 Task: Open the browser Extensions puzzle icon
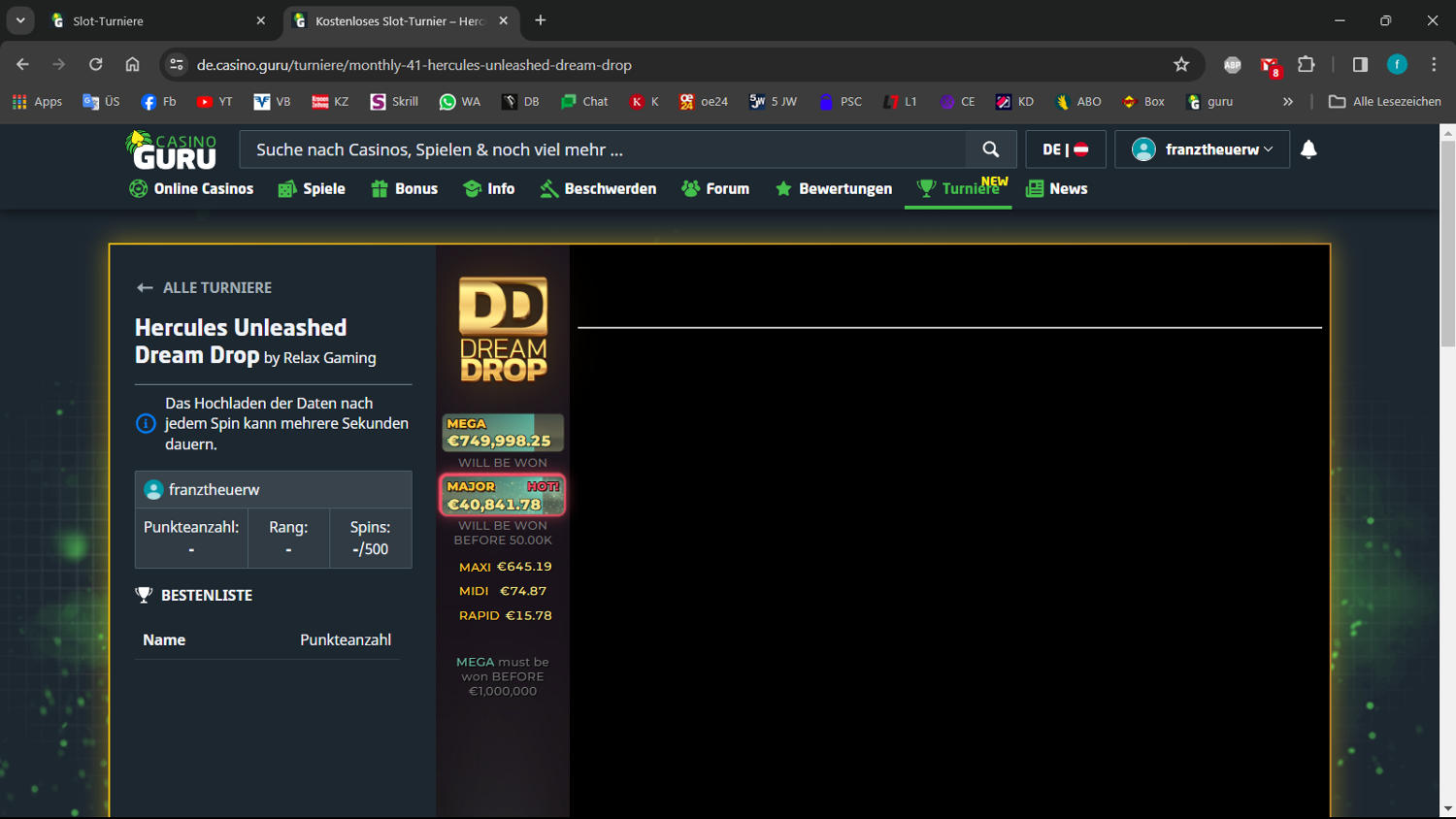click(x=1307, y=65)
